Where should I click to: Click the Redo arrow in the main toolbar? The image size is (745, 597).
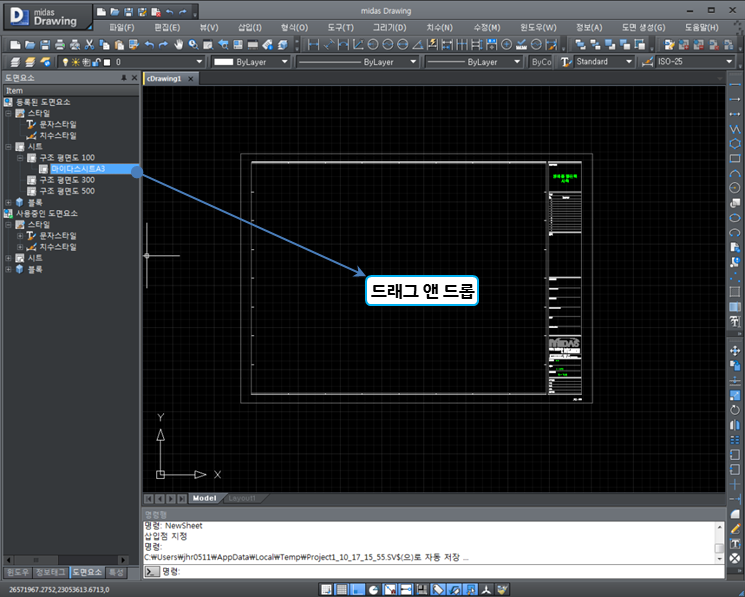tap(163, 45)
